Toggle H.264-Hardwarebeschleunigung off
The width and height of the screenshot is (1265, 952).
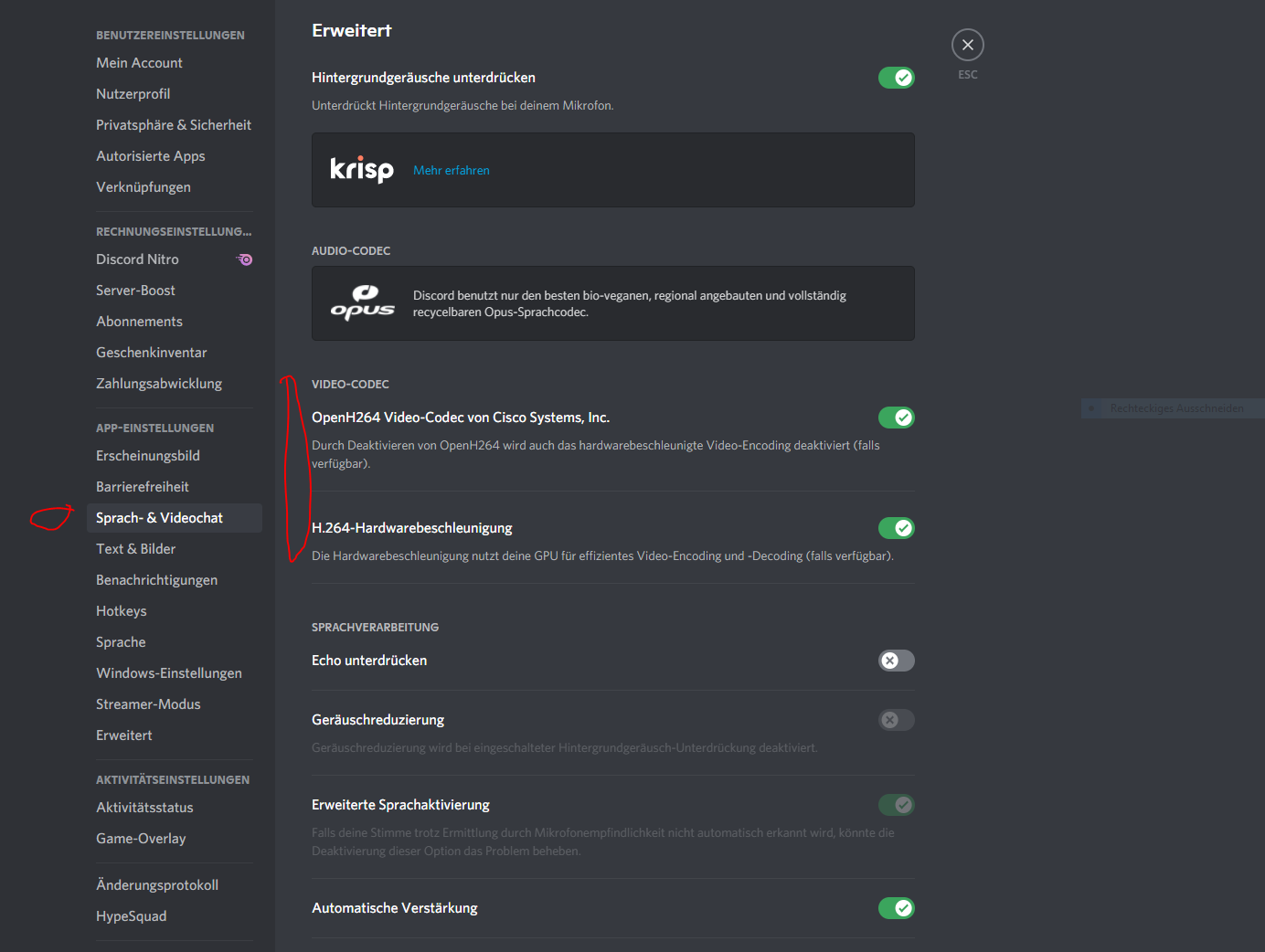(x=896, y=528)
